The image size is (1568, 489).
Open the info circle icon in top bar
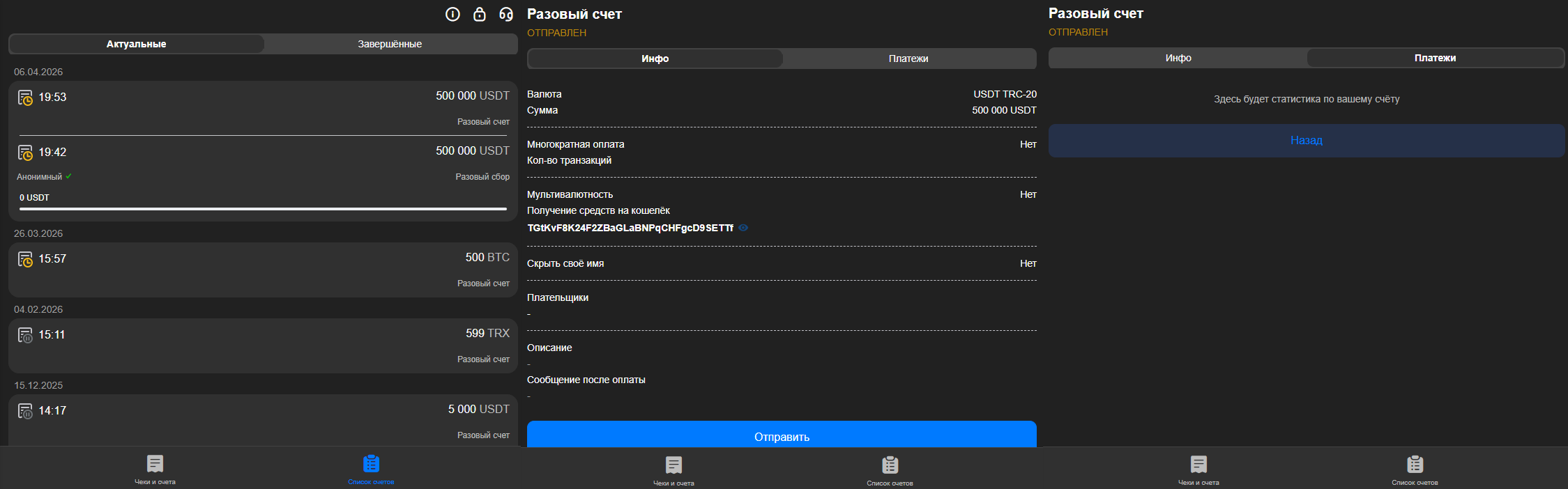[x=452, y=14]
